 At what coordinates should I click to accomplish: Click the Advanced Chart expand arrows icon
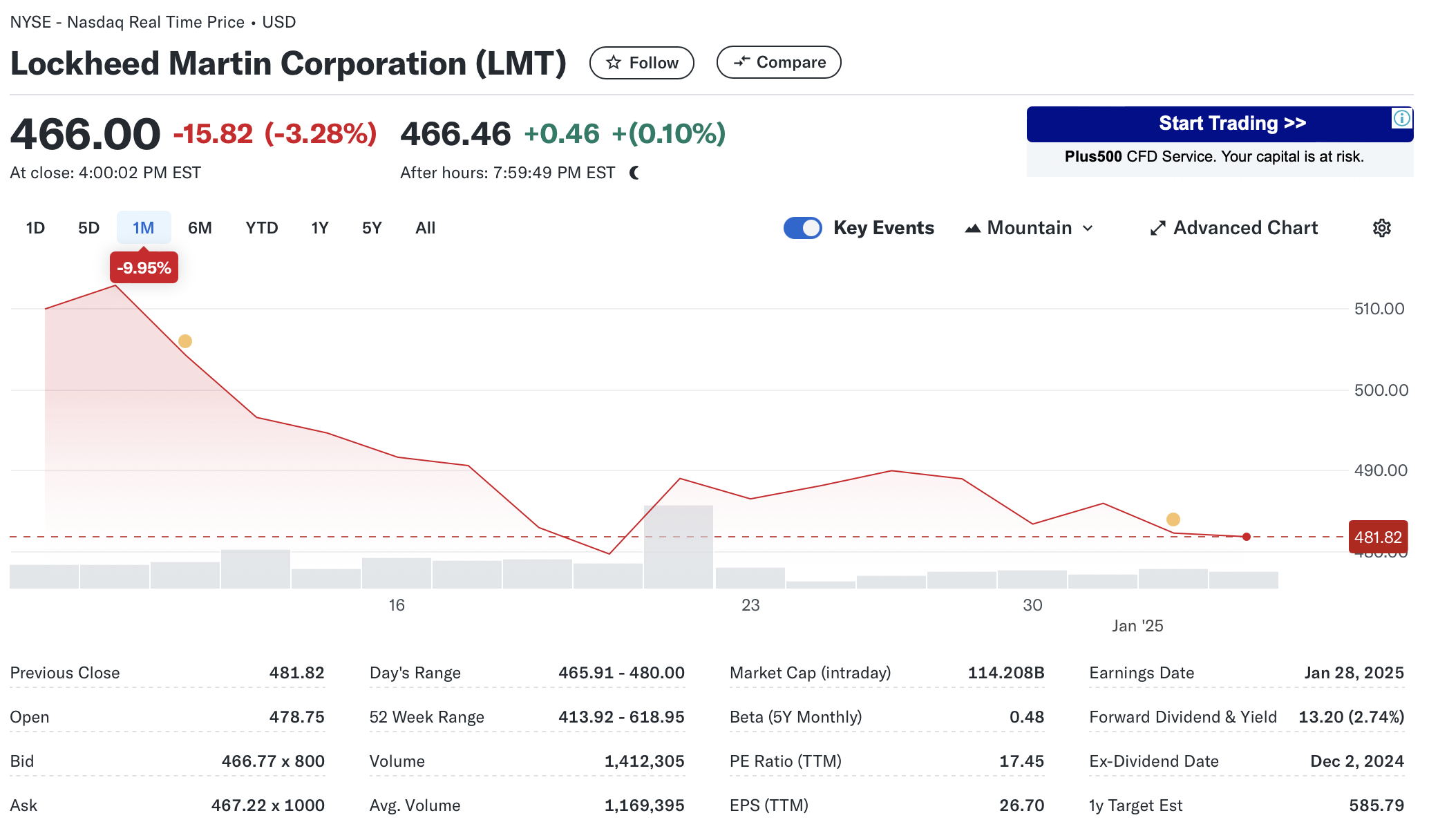point(1157,228)
